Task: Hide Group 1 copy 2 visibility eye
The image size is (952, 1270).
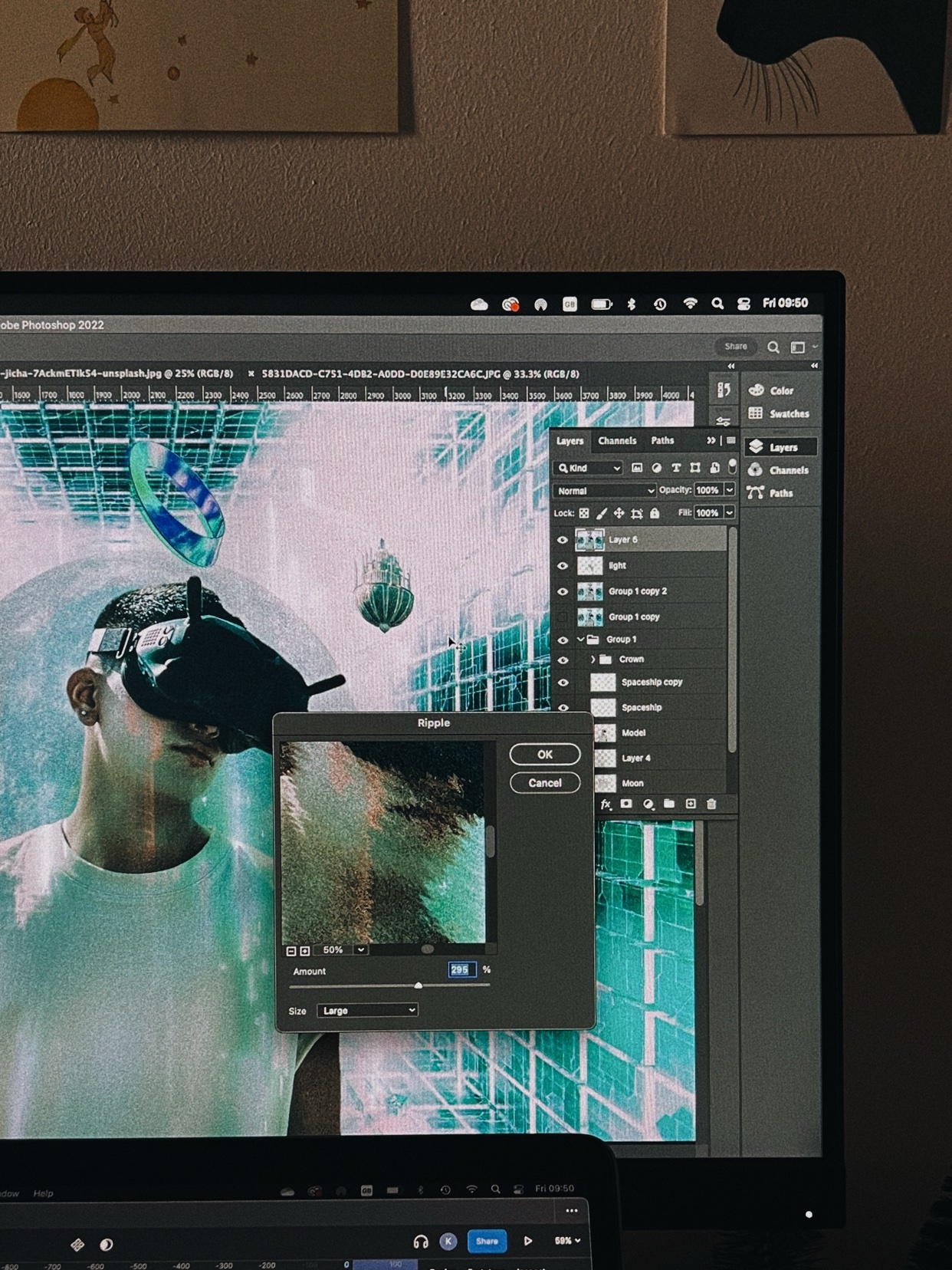Action: click(563, 591)
